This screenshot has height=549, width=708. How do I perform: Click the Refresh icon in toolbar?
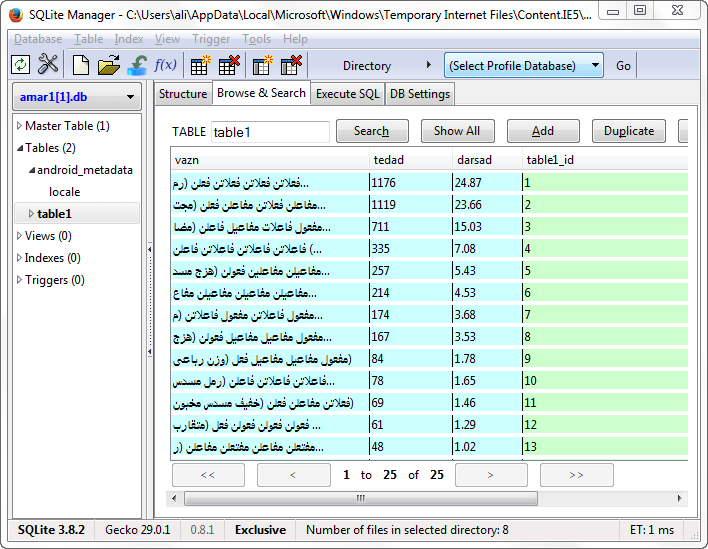(20, 65)
